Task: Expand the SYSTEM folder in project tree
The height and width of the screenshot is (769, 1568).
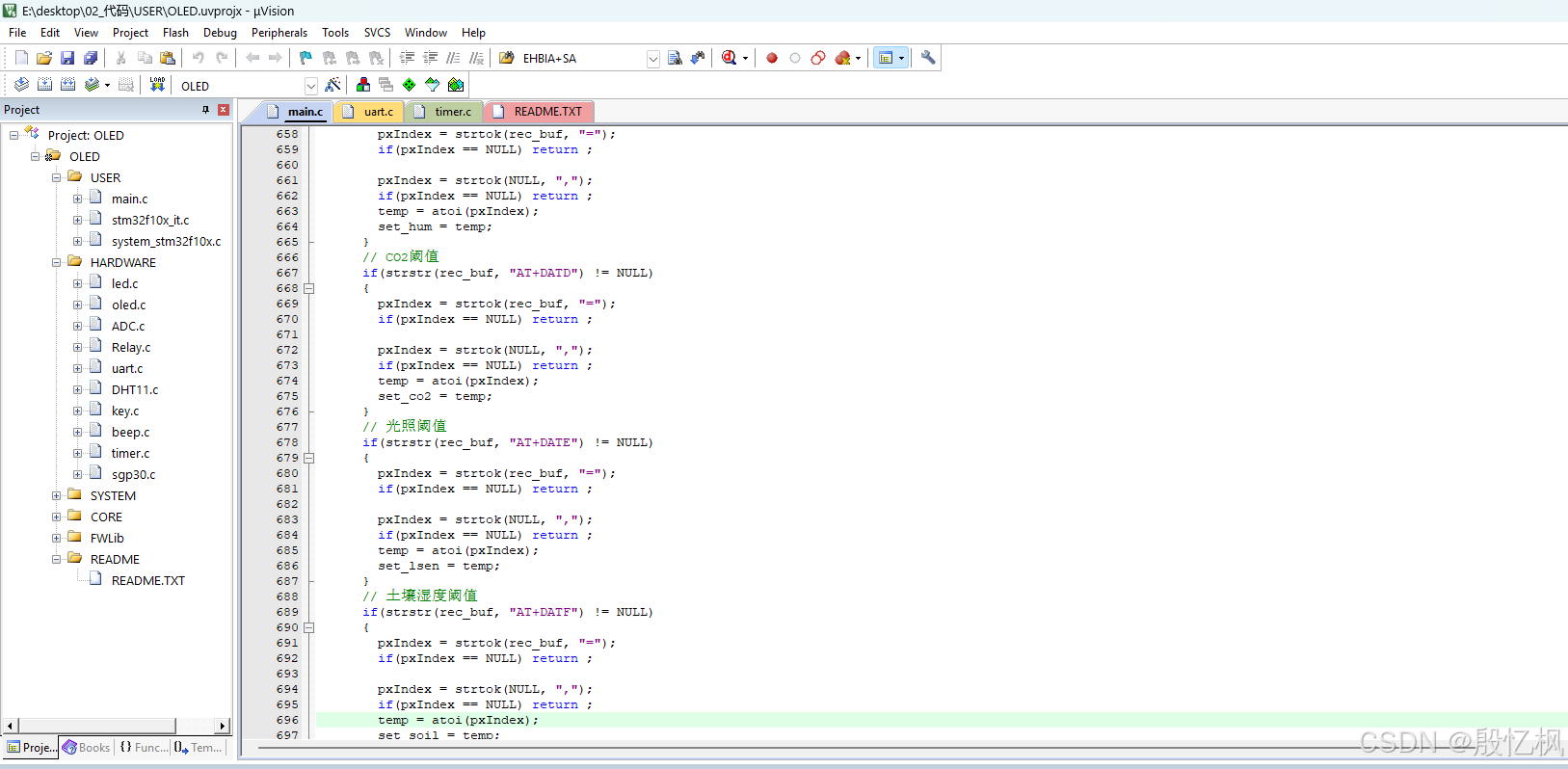Action: tap(56, 495)
